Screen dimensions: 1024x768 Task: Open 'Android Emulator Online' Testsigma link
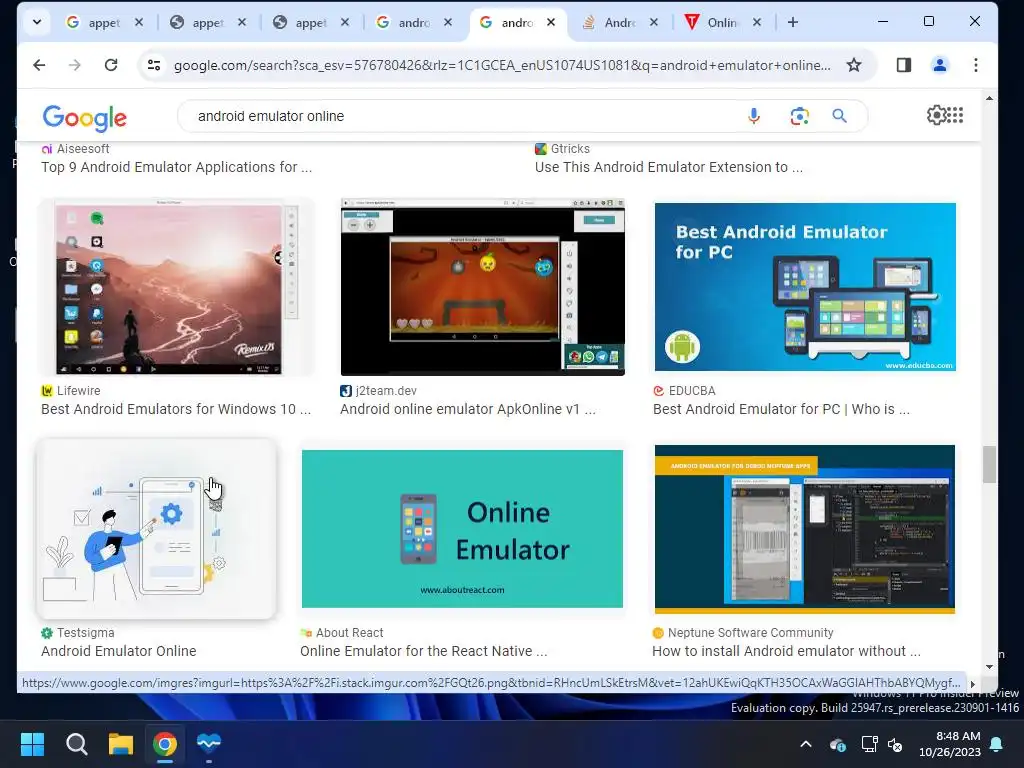point(119,651)
